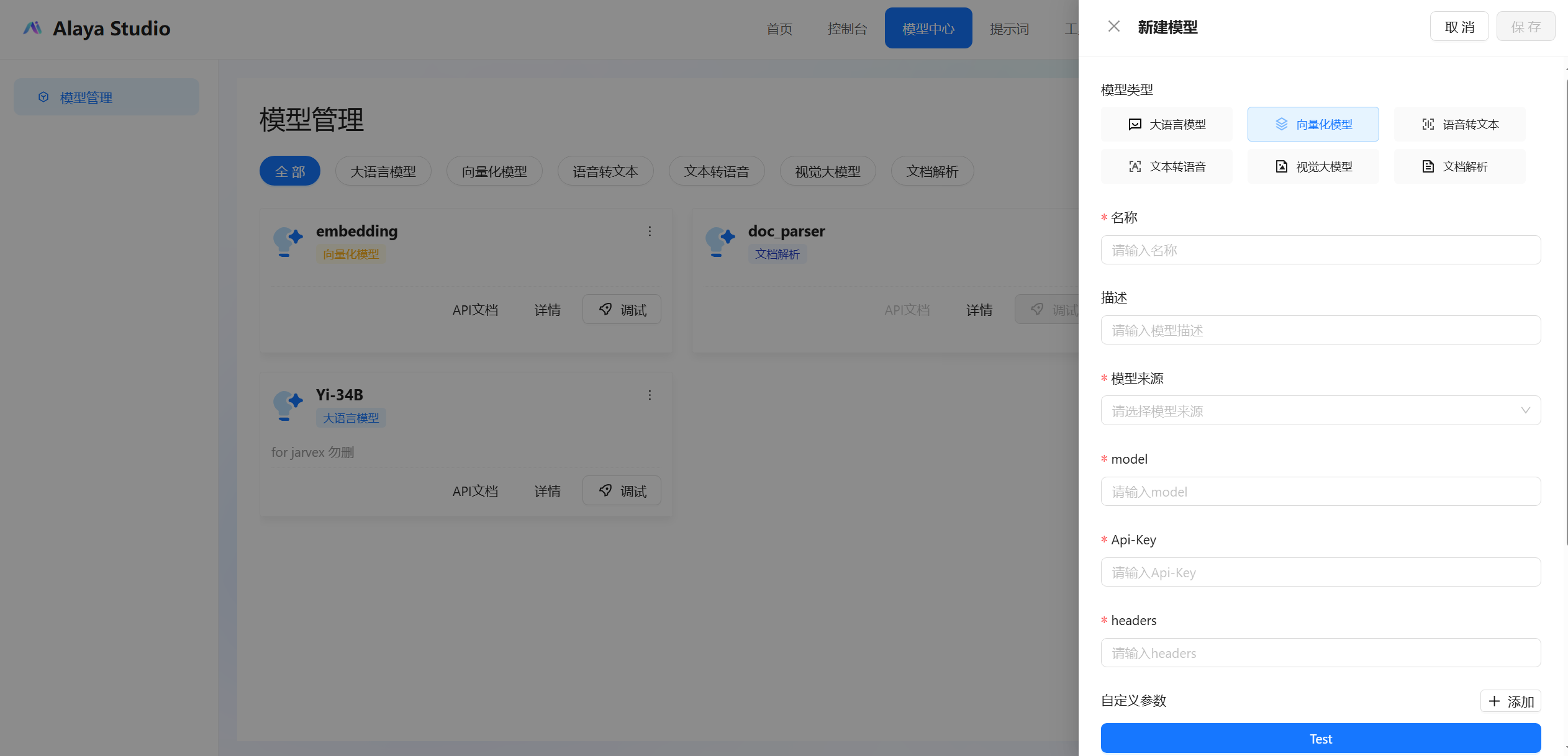This screenshot has height=756, width=1568.
Task: Choose the 视觉大模型 model type option
Action: [1313, 166]
